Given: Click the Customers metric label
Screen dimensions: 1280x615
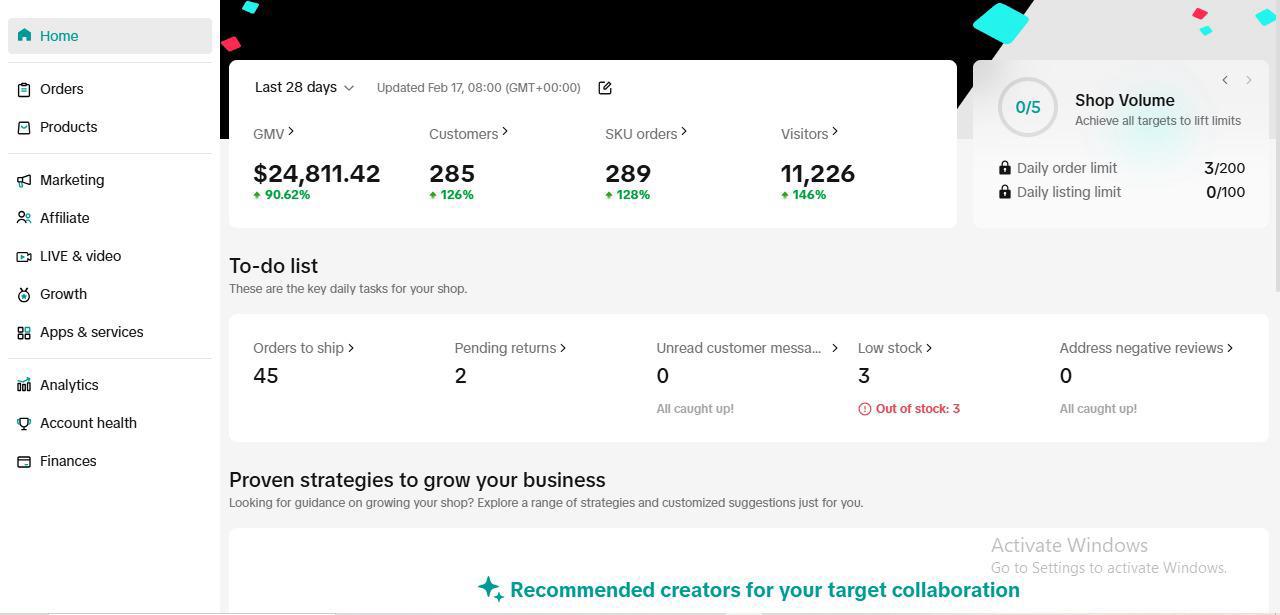Looking at the screenshot, I should [463, 134].
